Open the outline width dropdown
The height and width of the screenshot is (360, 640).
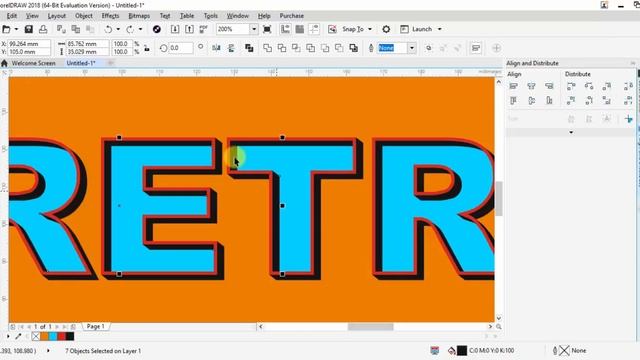point(411,48)
